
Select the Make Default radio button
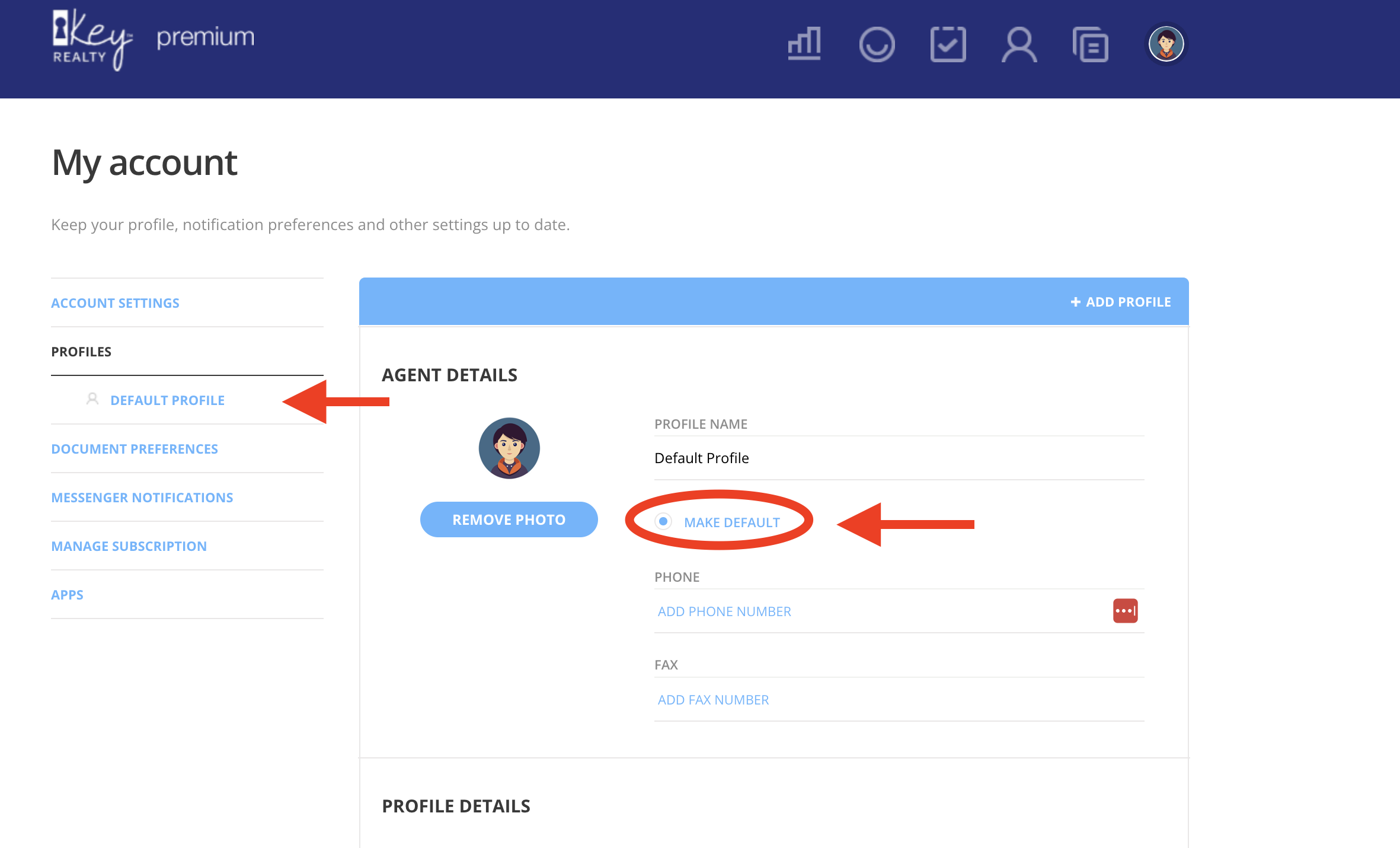point(663,522)
